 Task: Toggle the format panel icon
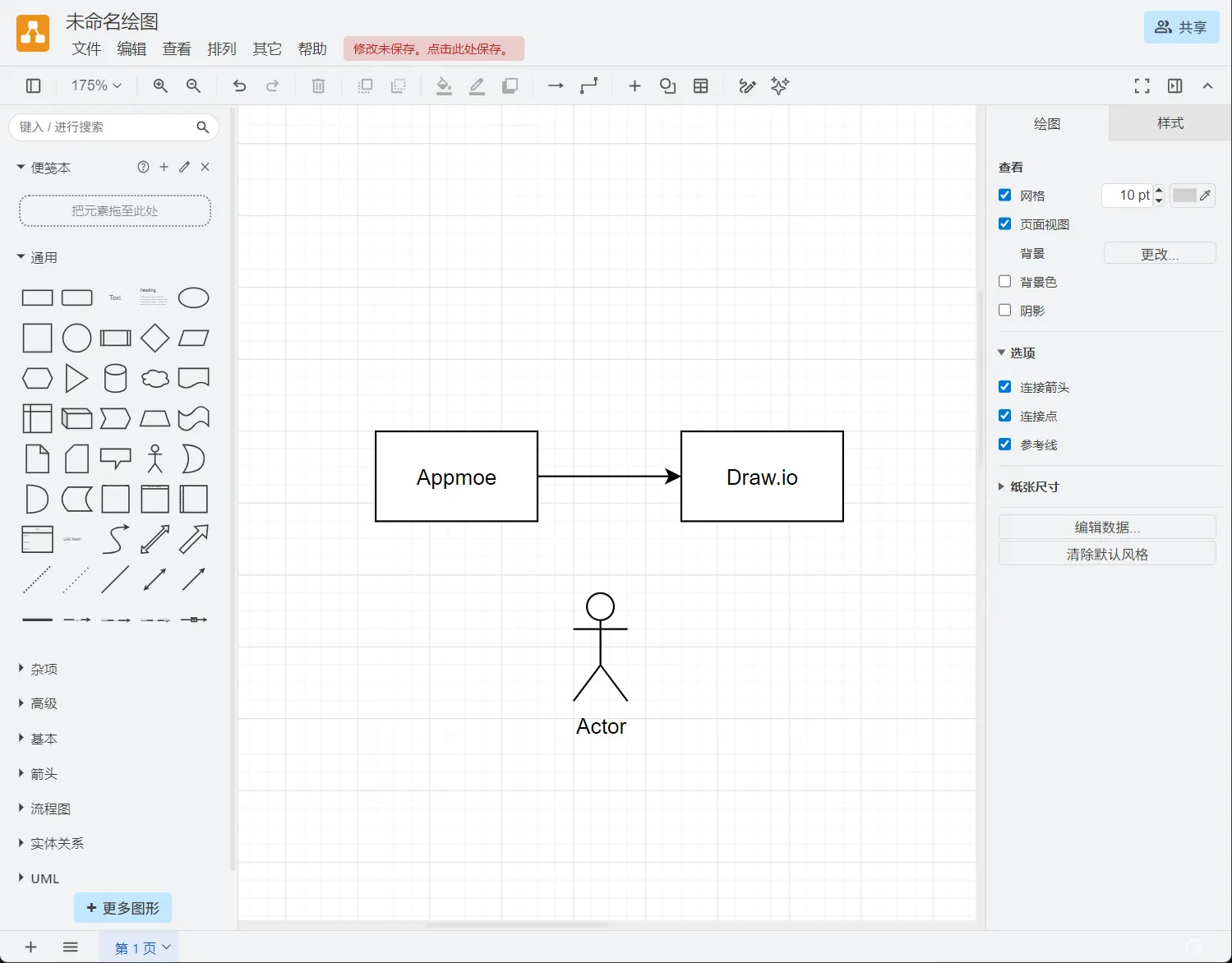pyautogui.click(x=1174, y=85)
